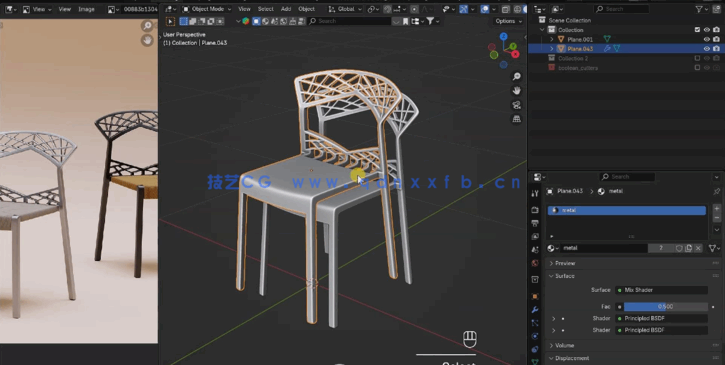Open the Select menu
Viewport: 725px width, 365px height.
(x=265, y=9)
